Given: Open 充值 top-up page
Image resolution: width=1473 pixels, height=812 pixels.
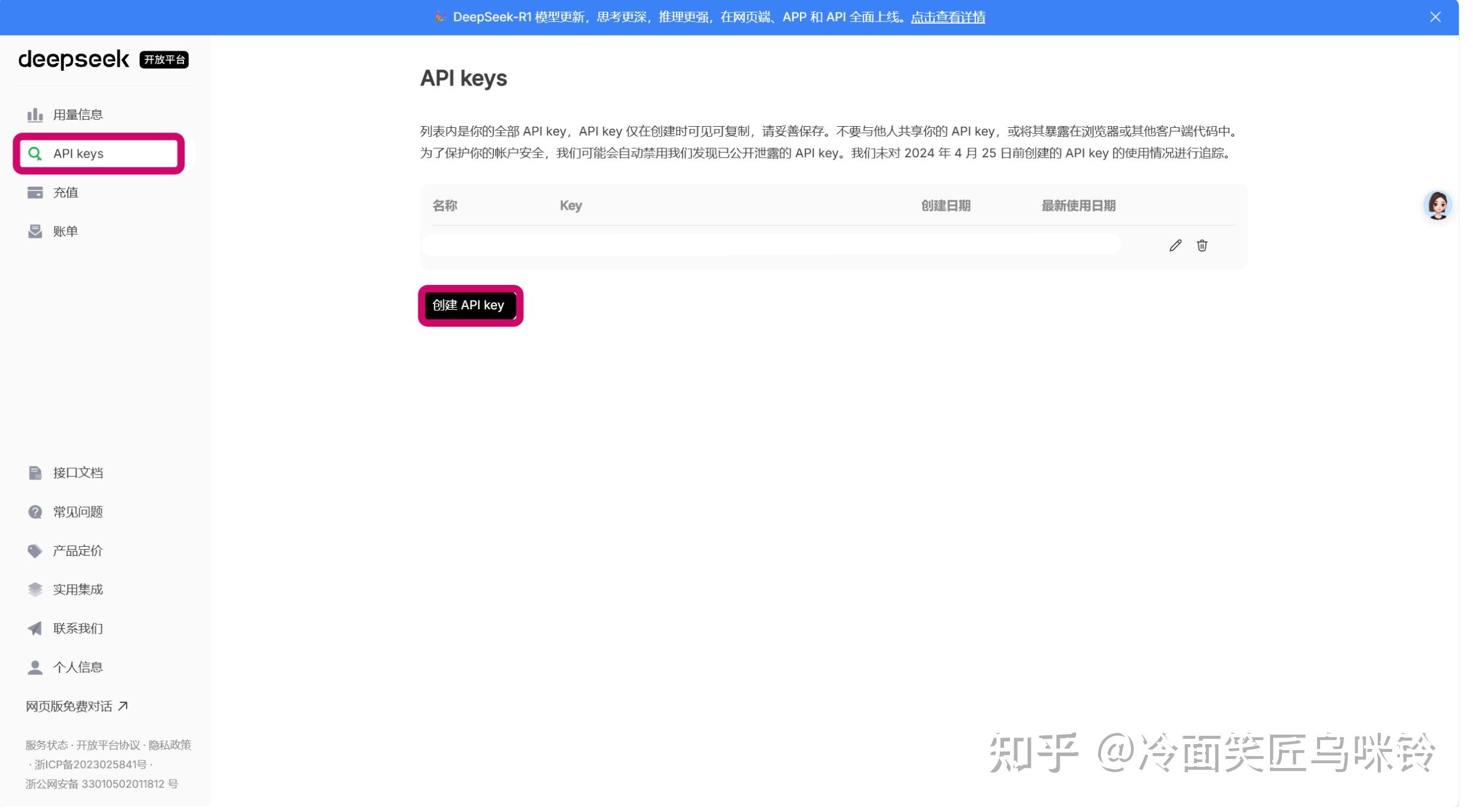Looking at the screenshot, I should click(x=65, y=193).
